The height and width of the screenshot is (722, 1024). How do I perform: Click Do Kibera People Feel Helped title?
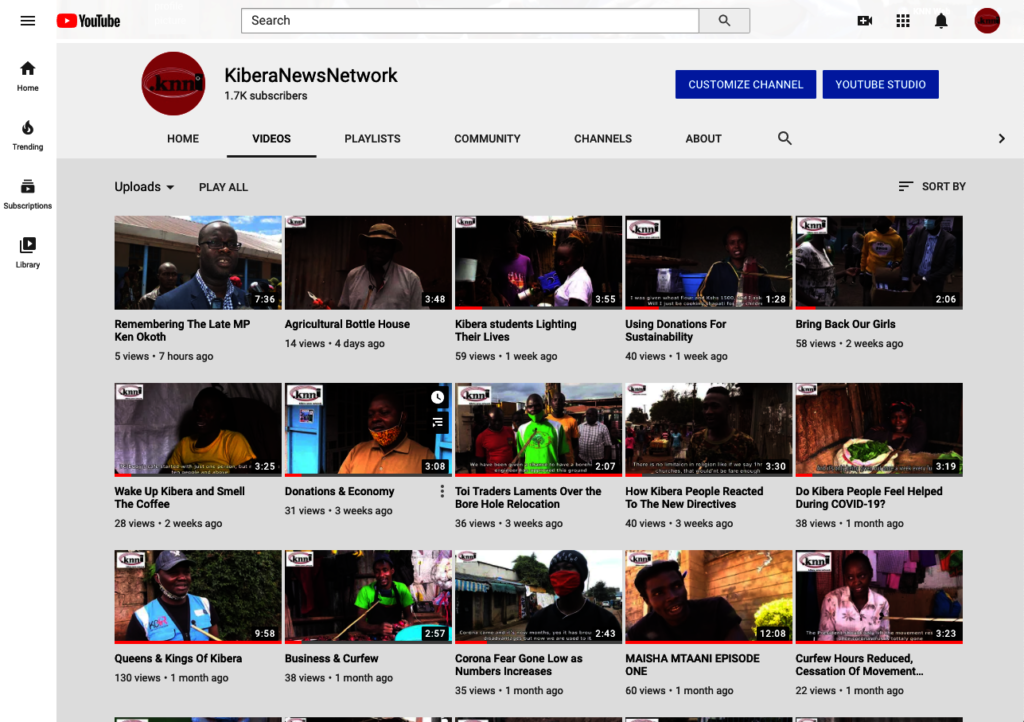(869, 497)
